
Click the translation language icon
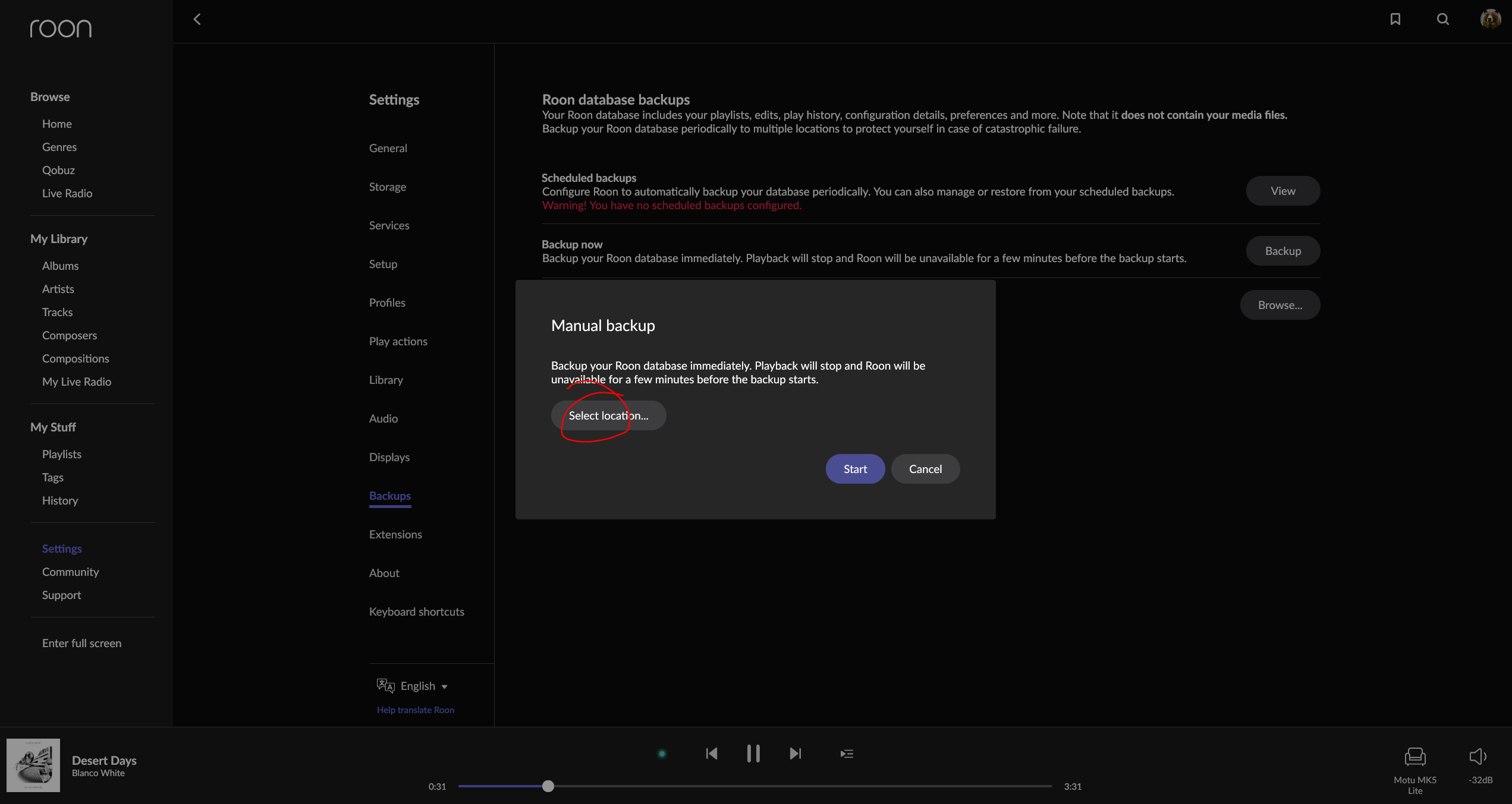coord(385,686)
